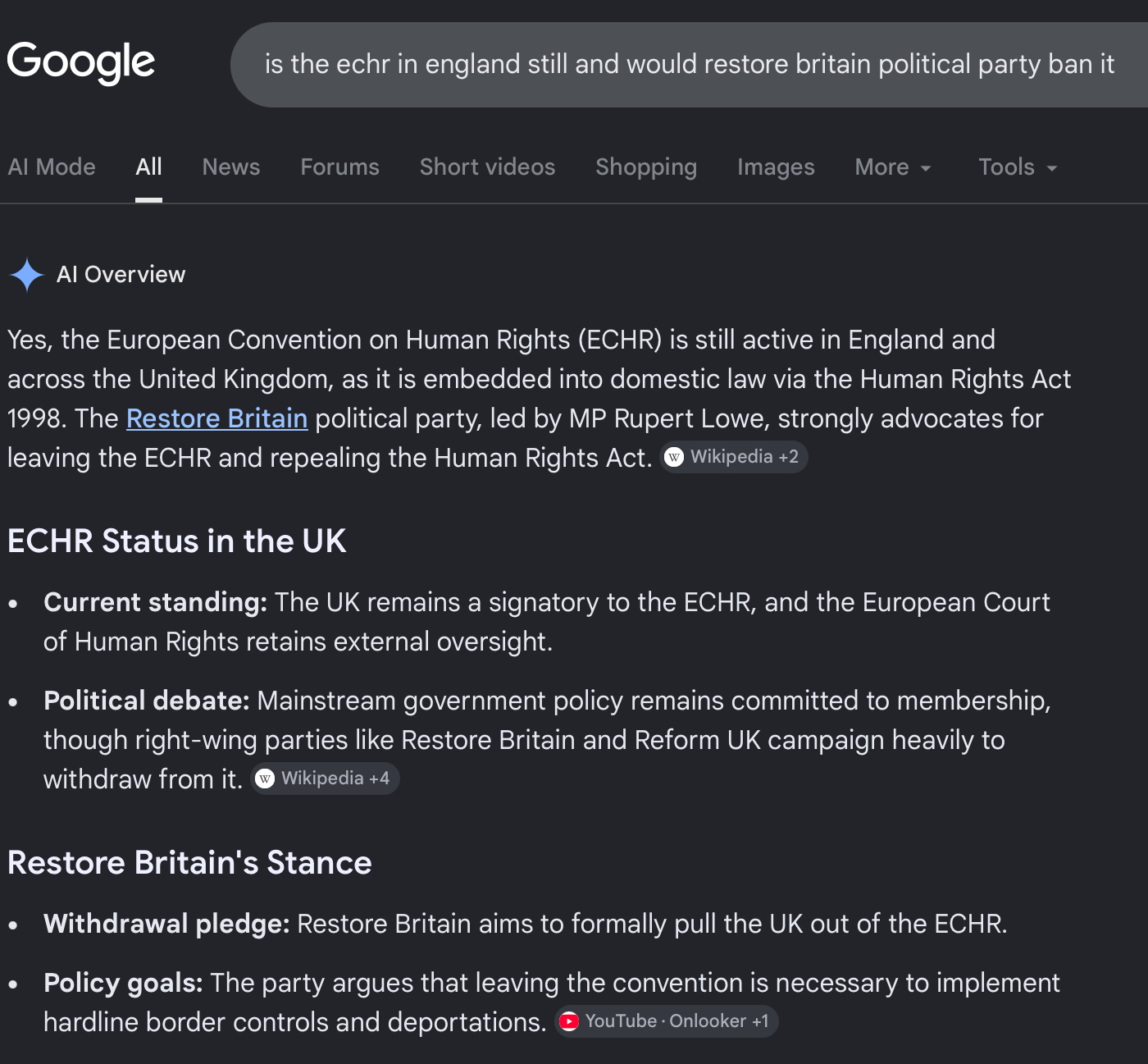Click the ECHR Status in the UK heading
The image size is (1148, 1064).
(177, 541)
